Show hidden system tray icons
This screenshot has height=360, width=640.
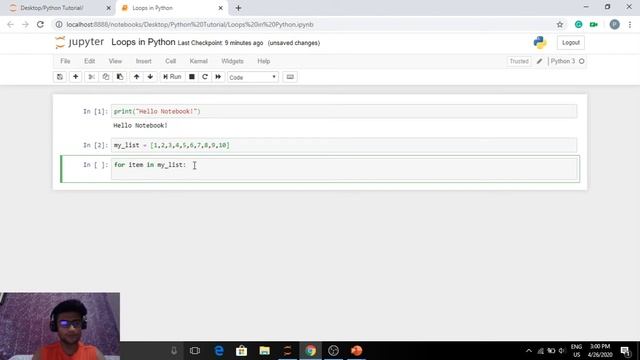point(529,351)
